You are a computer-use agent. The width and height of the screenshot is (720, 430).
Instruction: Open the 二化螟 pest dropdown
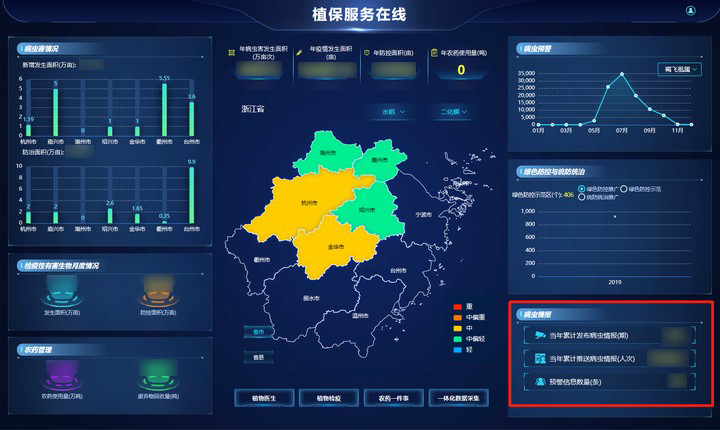(x=453, y=112)
